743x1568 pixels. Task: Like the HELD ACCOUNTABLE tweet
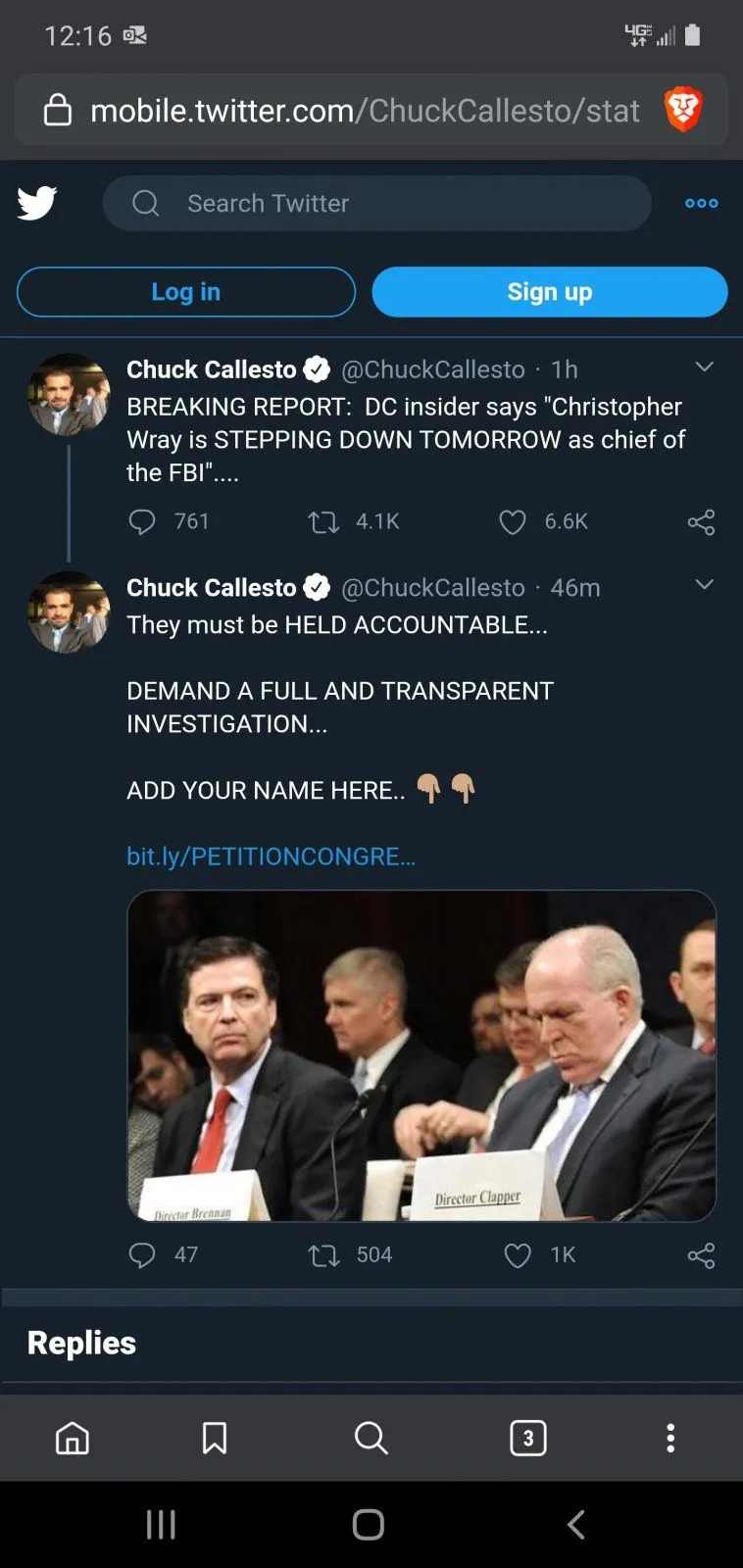[x=517, y=1255]
